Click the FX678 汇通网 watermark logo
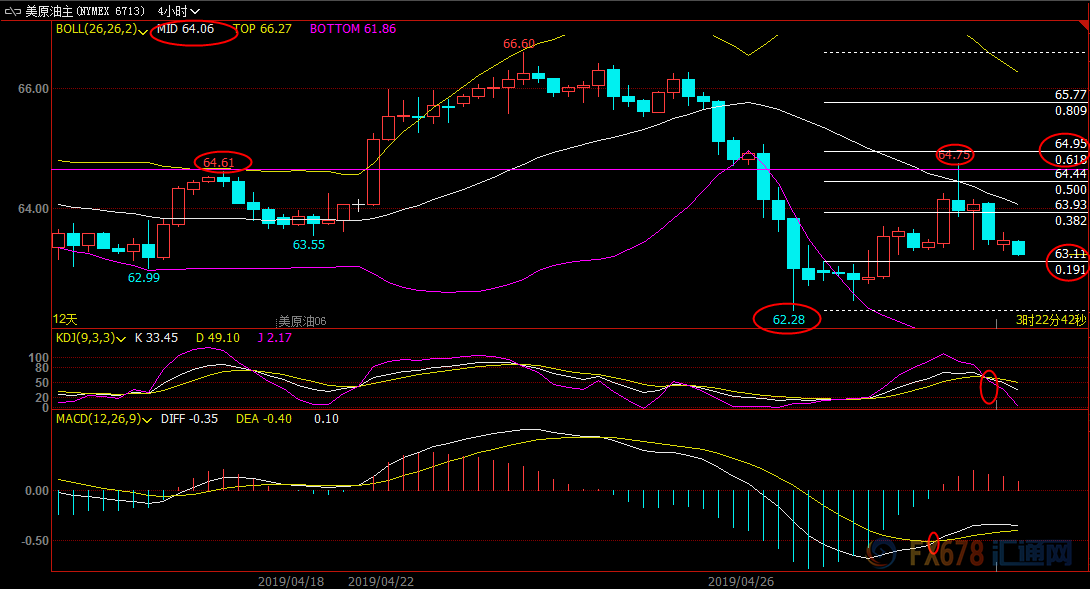Screen dimensions: 1090x589 tap(970, 551)
